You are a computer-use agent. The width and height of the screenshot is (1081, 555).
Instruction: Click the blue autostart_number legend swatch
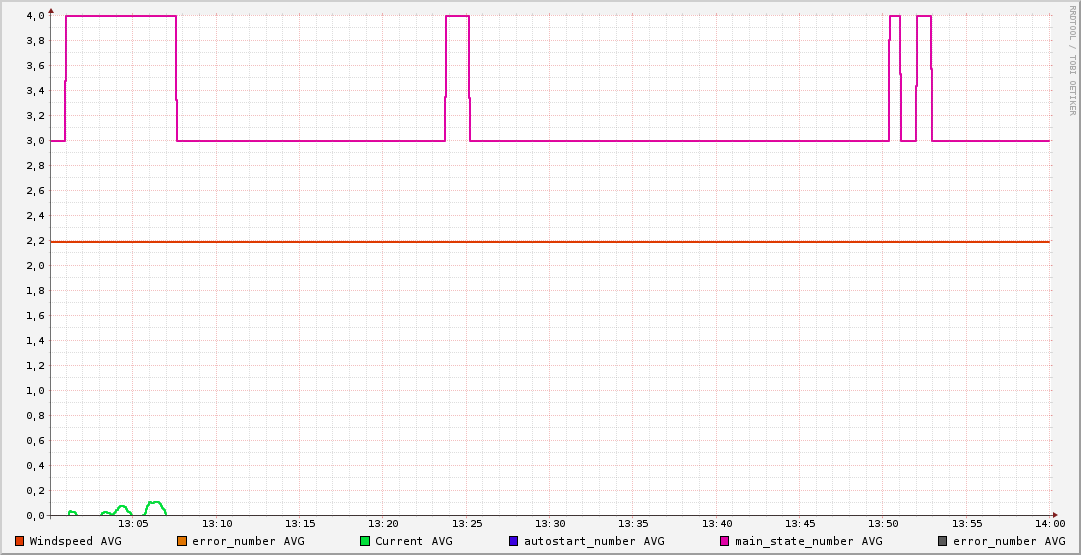tap(514, 541)
